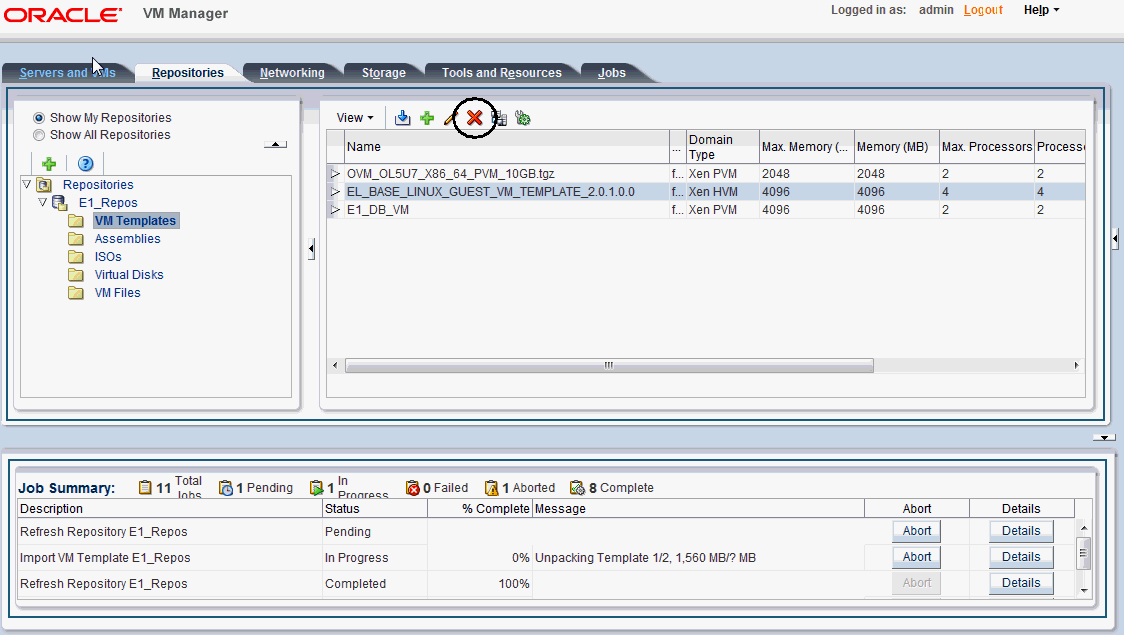Viewport: 1124px width, 635px height.
Task: Select Show All Repositories radio button
Action: (x=39, y=135)
